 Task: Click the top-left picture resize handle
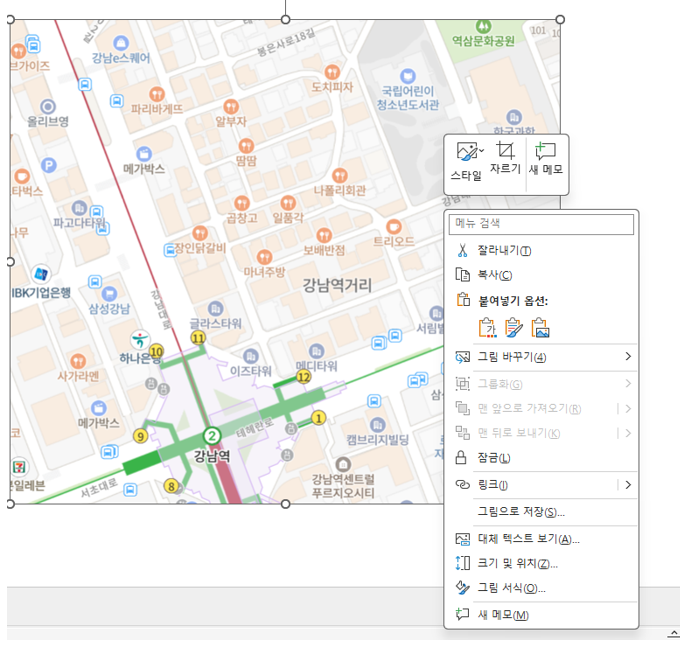(x=10, y=20)
